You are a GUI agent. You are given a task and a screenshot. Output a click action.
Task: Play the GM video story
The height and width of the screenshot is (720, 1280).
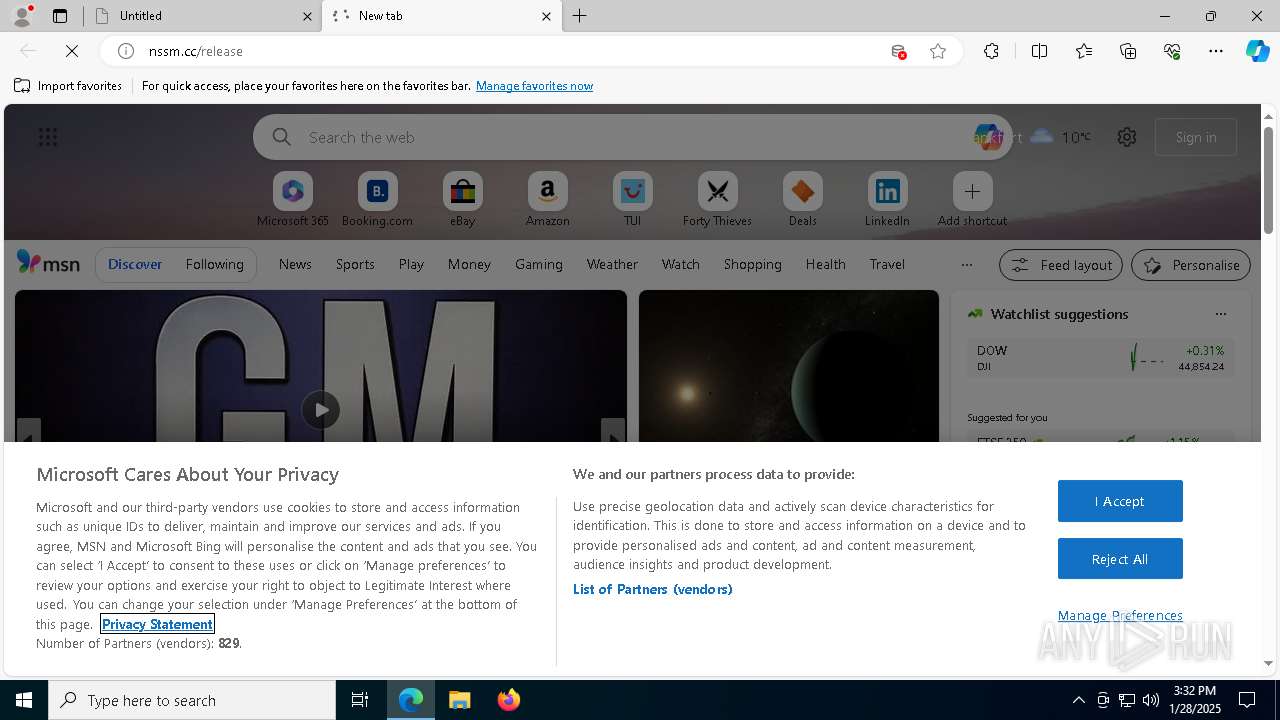coord(321,410)
